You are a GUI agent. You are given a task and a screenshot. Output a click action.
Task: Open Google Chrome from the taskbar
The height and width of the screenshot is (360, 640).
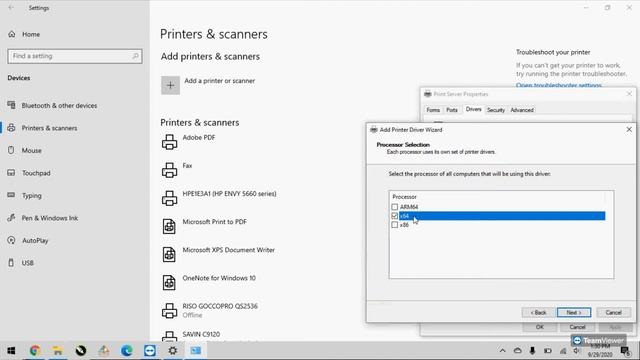click(35, 351)
